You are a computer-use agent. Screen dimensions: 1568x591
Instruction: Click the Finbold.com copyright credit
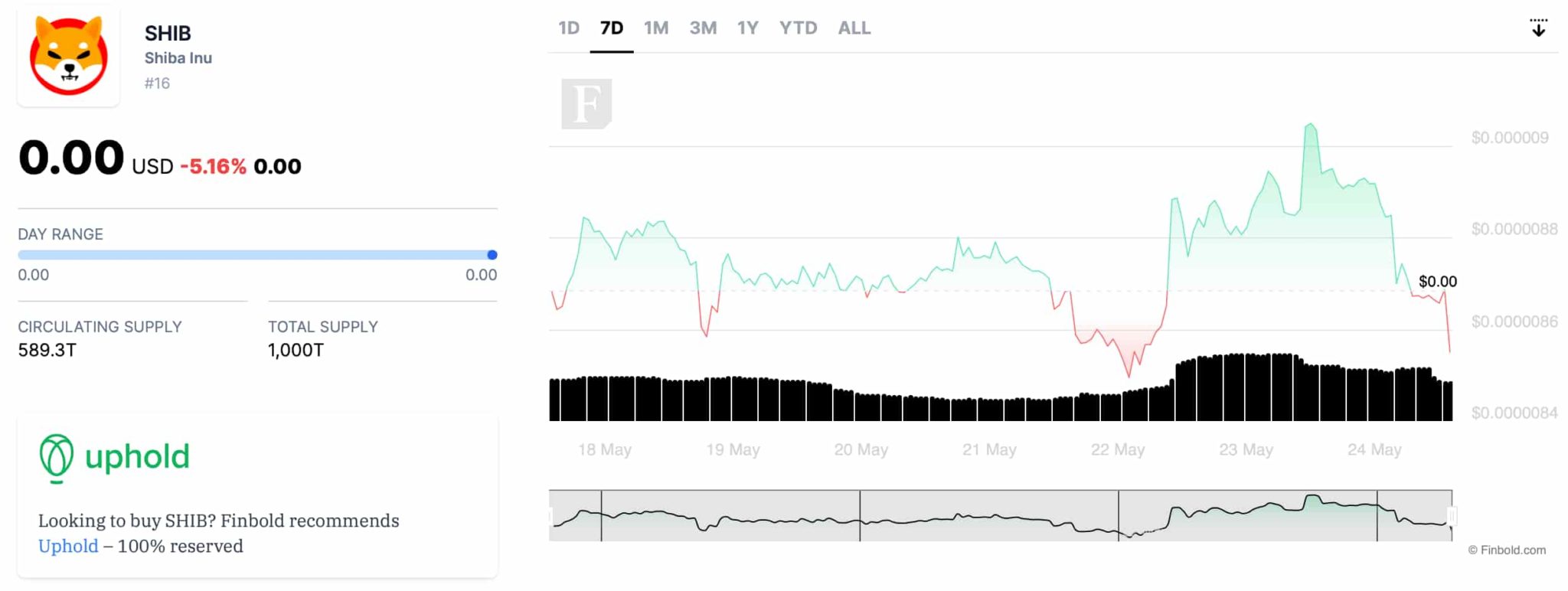1507,550
